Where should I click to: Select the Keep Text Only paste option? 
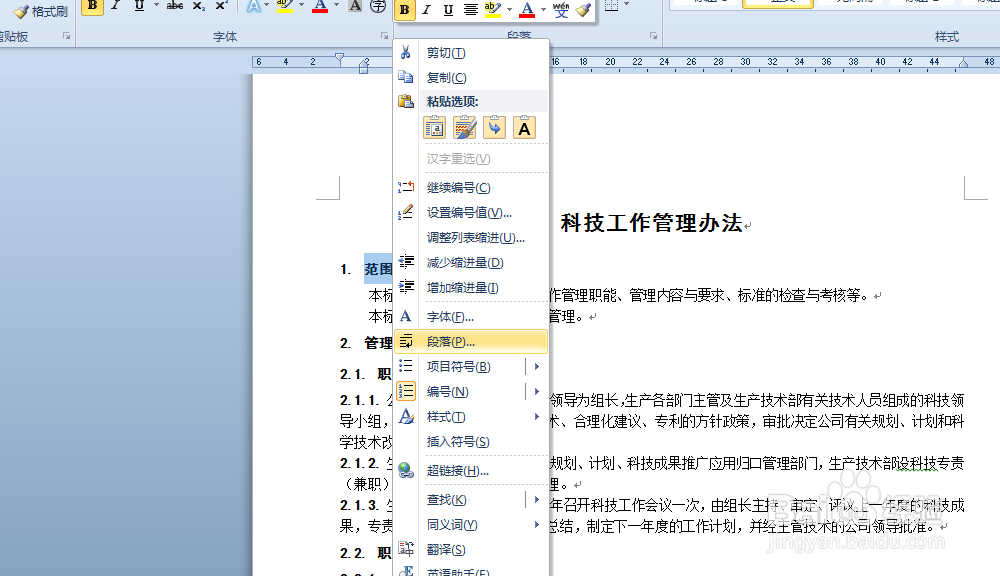pyautogui.click(x=524, y=127)
